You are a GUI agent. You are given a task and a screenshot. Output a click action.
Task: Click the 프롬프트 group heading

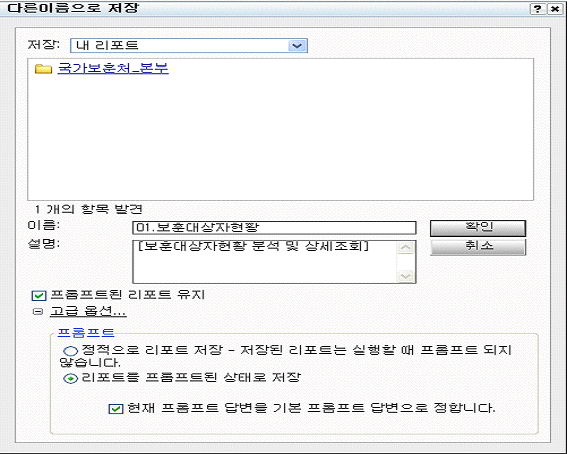pyautogui.click(x=86, y=333)
